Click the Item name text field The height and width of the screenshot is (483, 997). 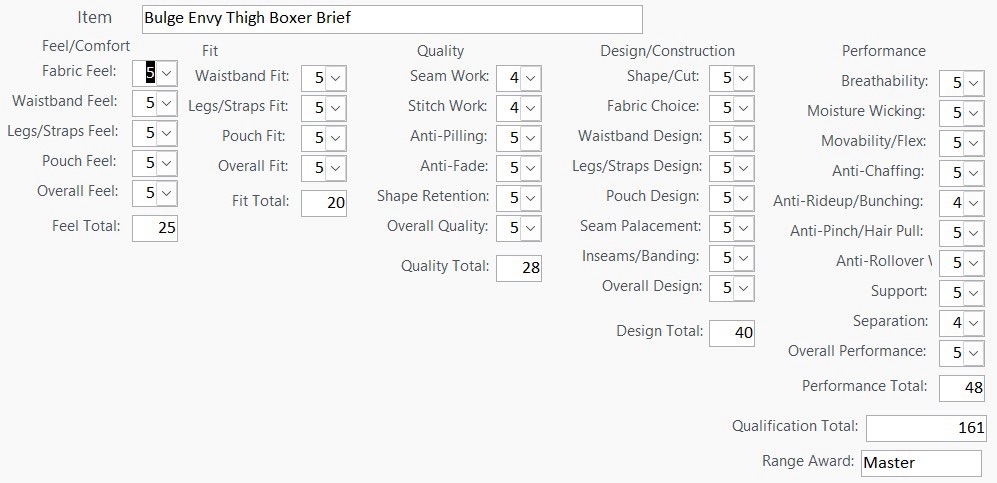point(391,19)
